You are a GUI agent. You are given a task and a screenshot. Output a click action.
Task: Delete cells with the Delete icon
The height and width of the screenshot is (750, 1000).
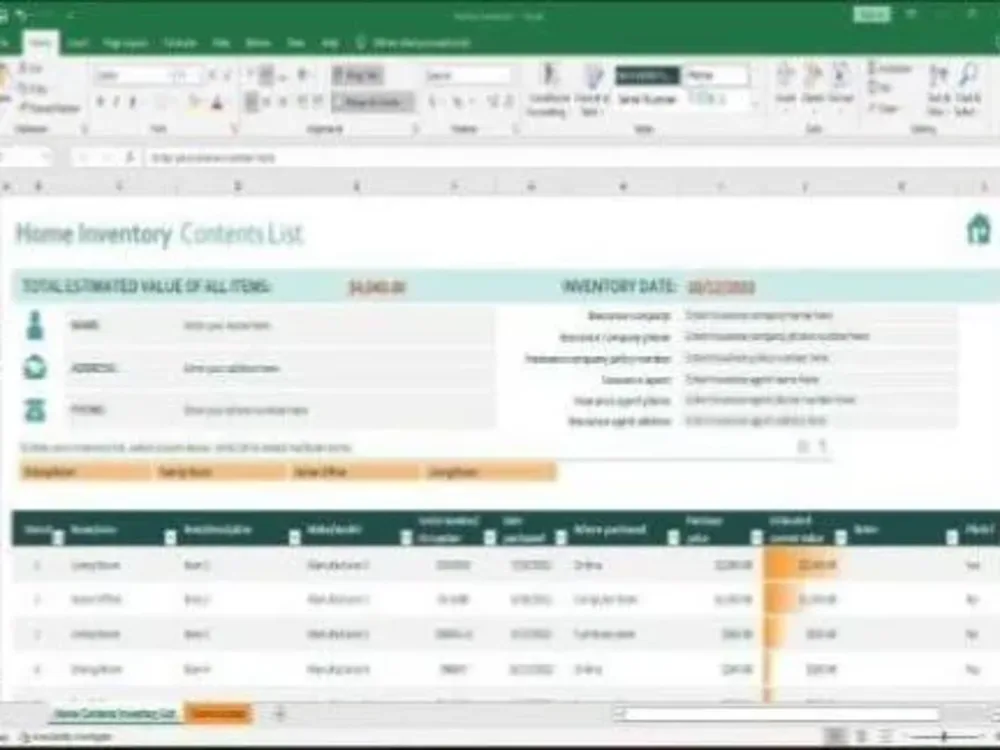pos(813,84)
